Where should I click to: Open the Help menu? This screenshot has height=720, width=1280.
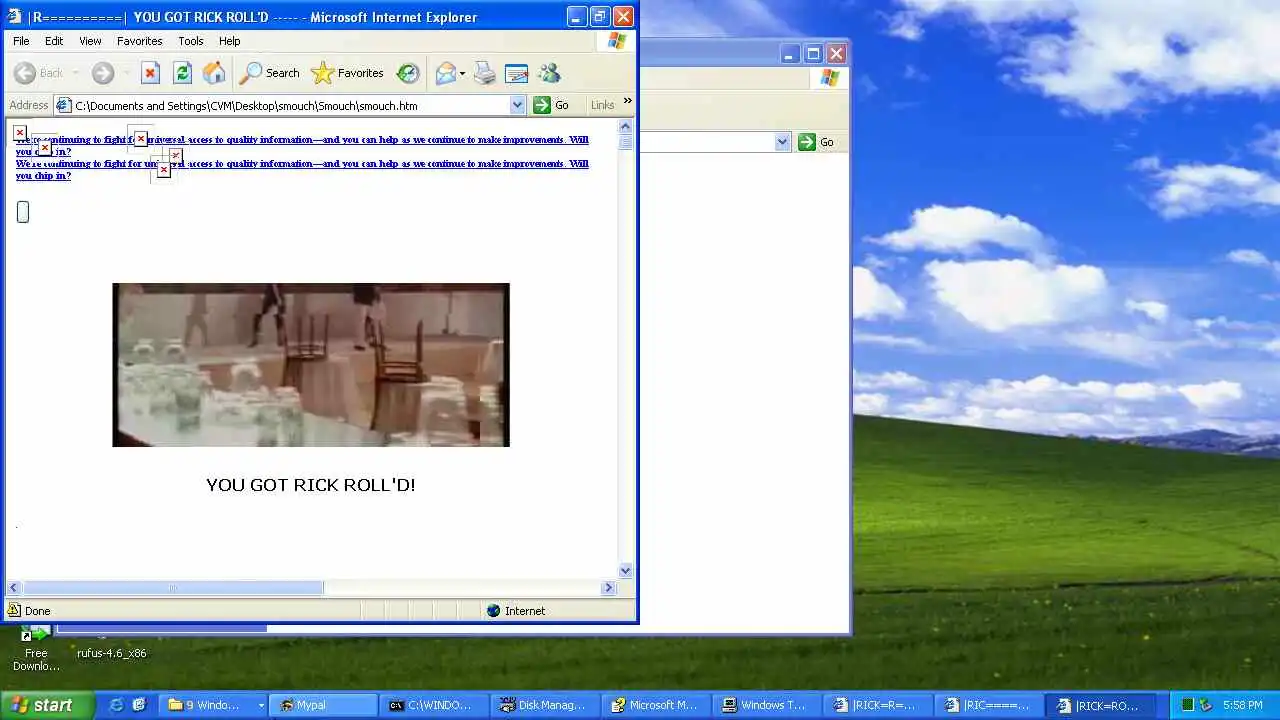(x=230, y=41)
